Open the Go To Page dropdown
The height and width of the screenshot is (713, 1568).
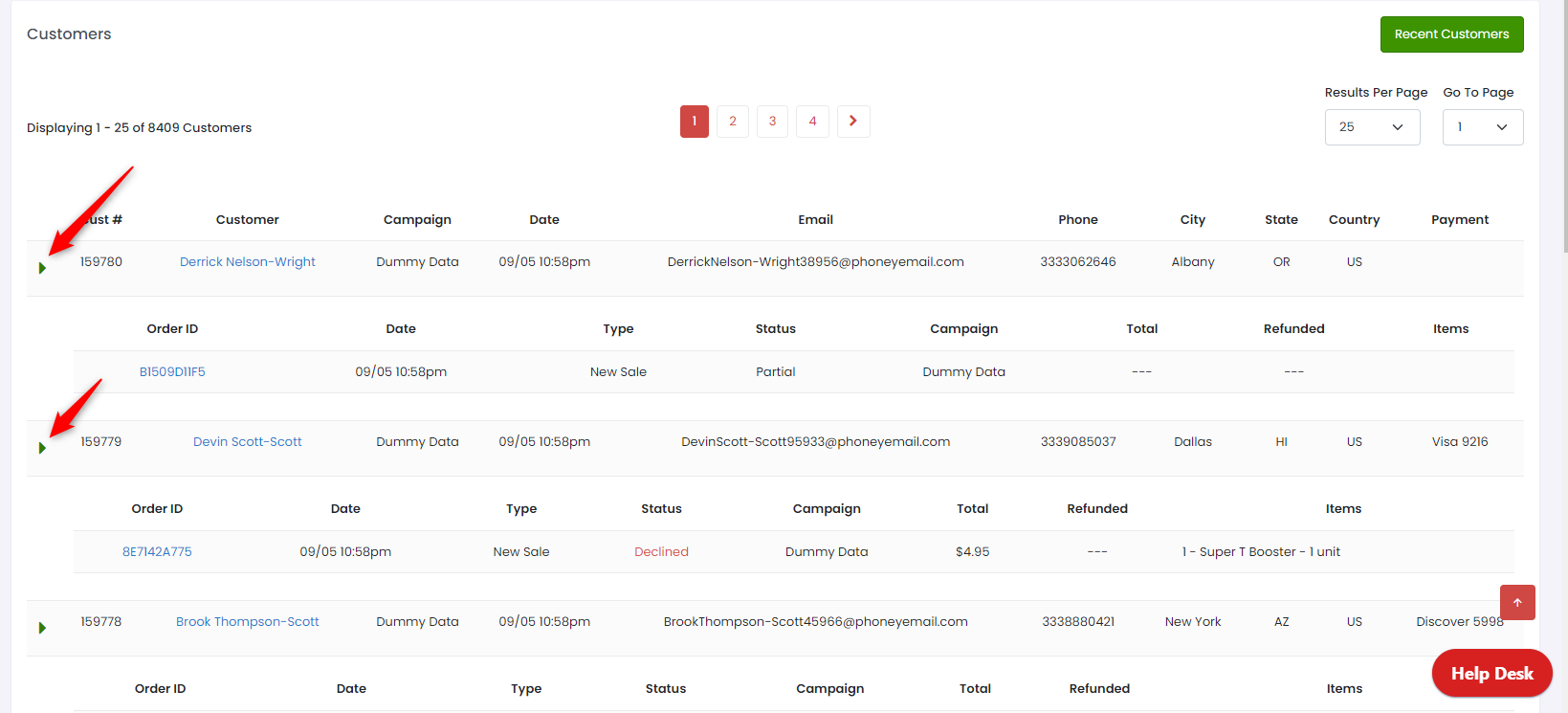(x=1482, y=127)
